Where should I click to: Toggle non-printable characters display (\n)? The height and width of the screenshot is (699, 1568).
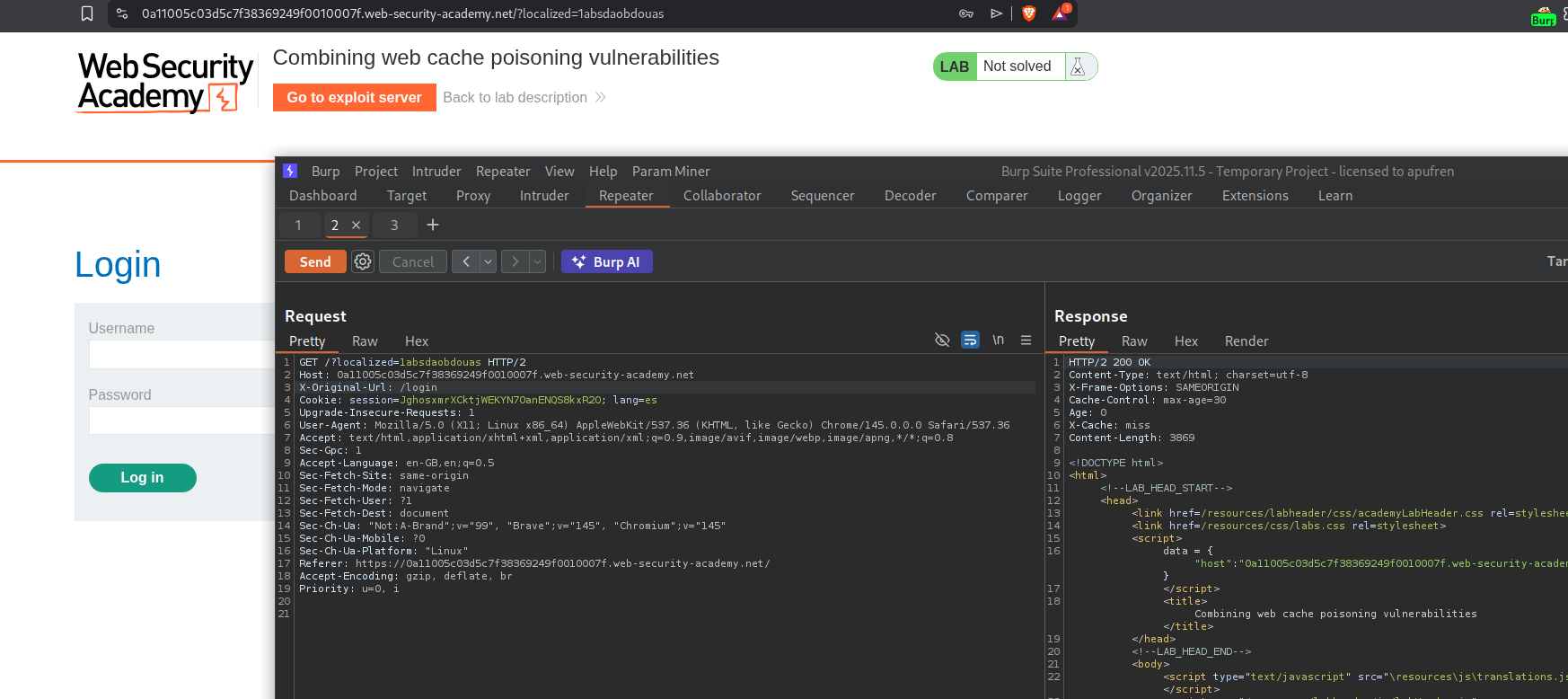coord(998,340)
